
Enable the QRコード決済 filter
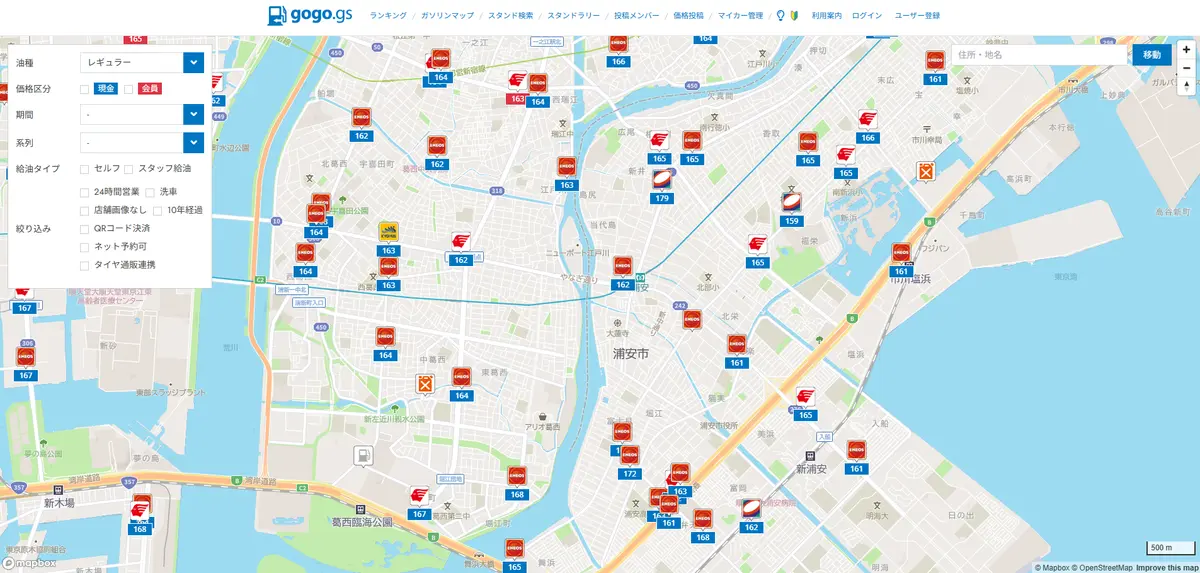pos(85,229)
